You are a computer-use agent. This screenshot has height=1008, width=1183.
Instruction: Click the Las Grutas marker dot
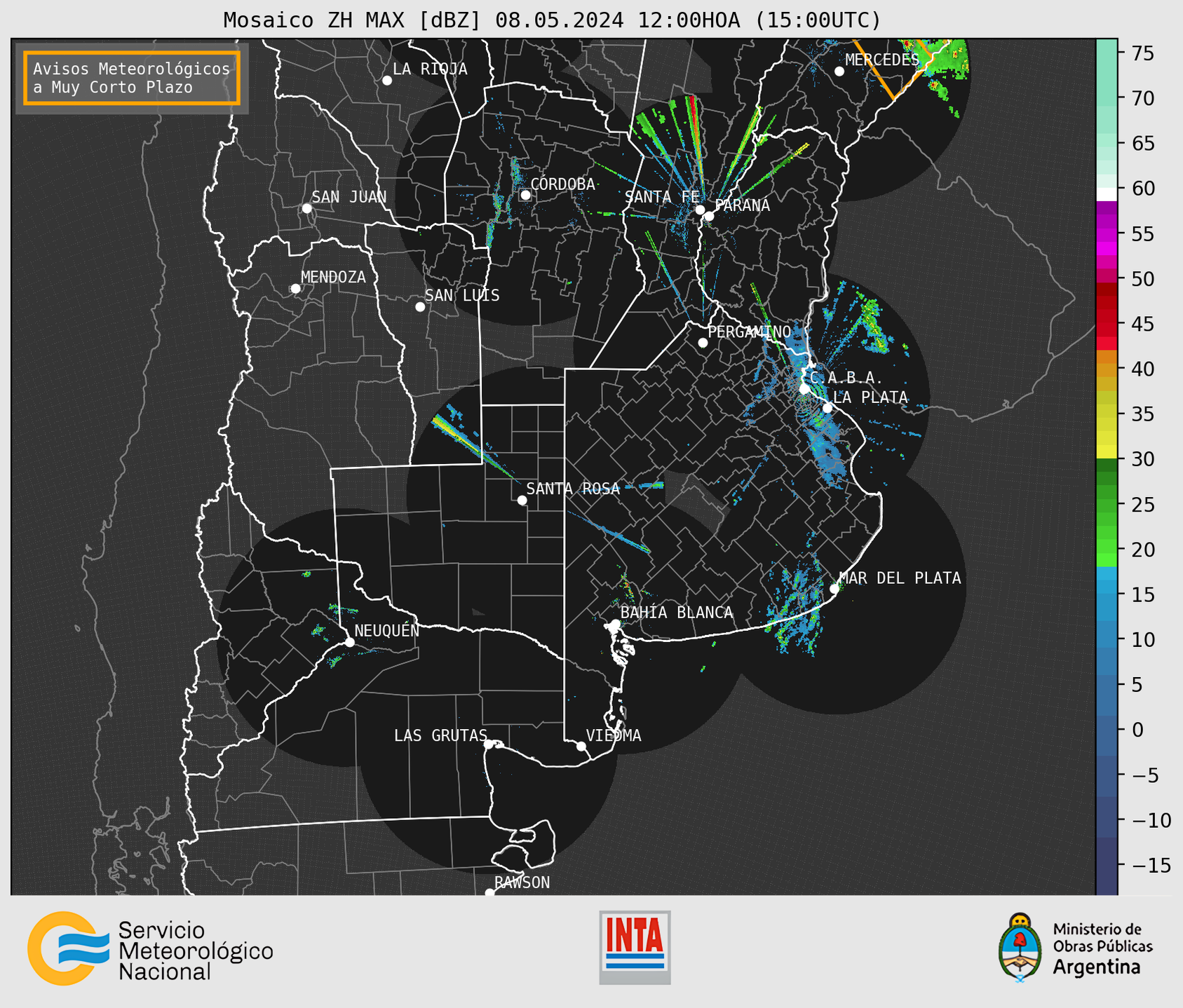(x=488, y=744)
